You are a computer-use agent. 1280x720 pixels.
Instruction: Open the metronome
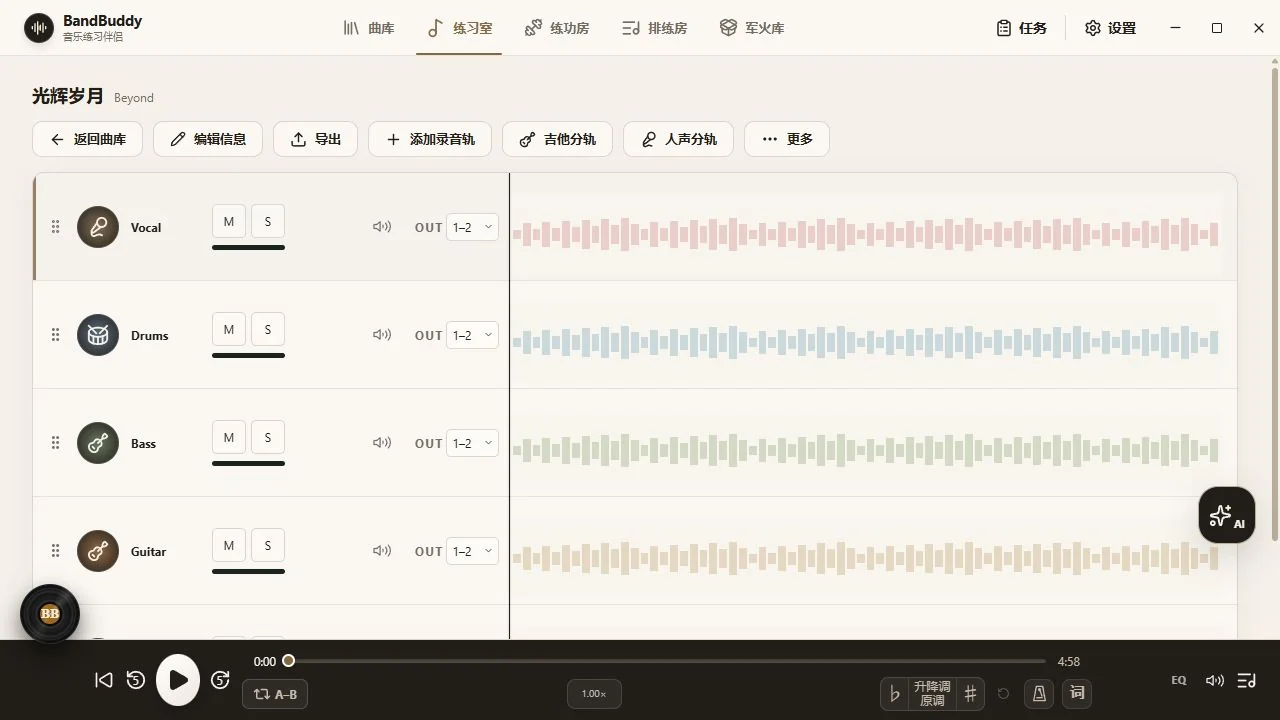(1039, 694)
